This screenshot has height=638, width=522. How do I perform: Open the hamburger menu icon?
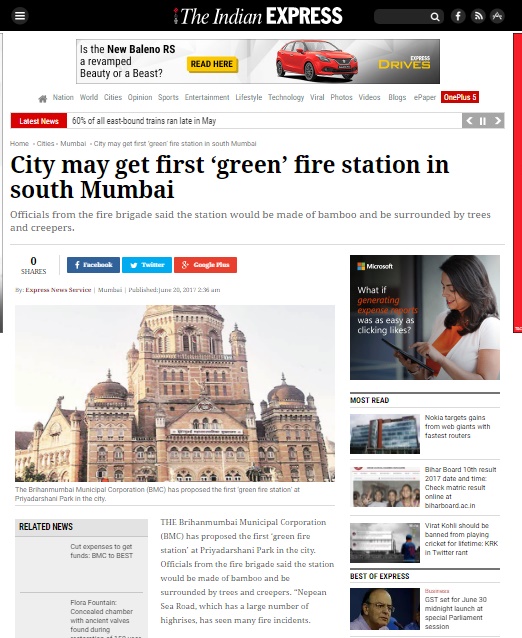pyautogui.click(x=20, y=16)
